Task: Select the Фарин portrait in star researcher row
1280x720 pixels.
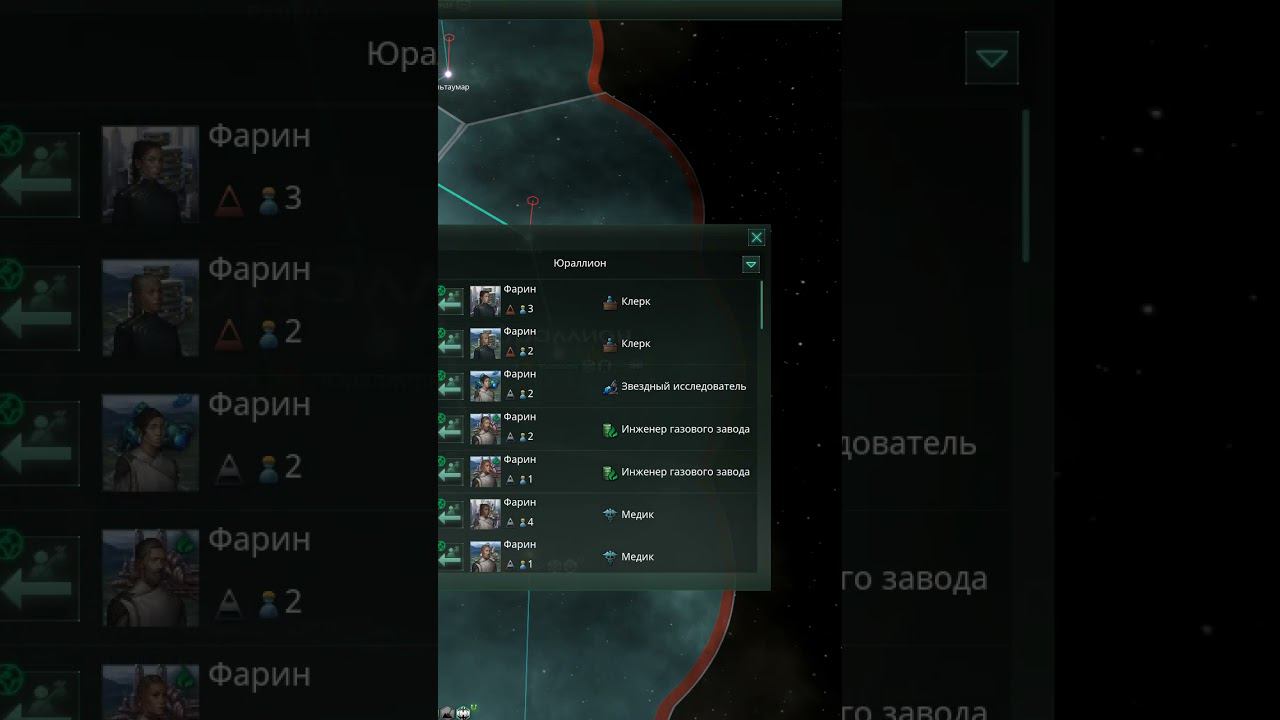Action: (x=485, y=387)
